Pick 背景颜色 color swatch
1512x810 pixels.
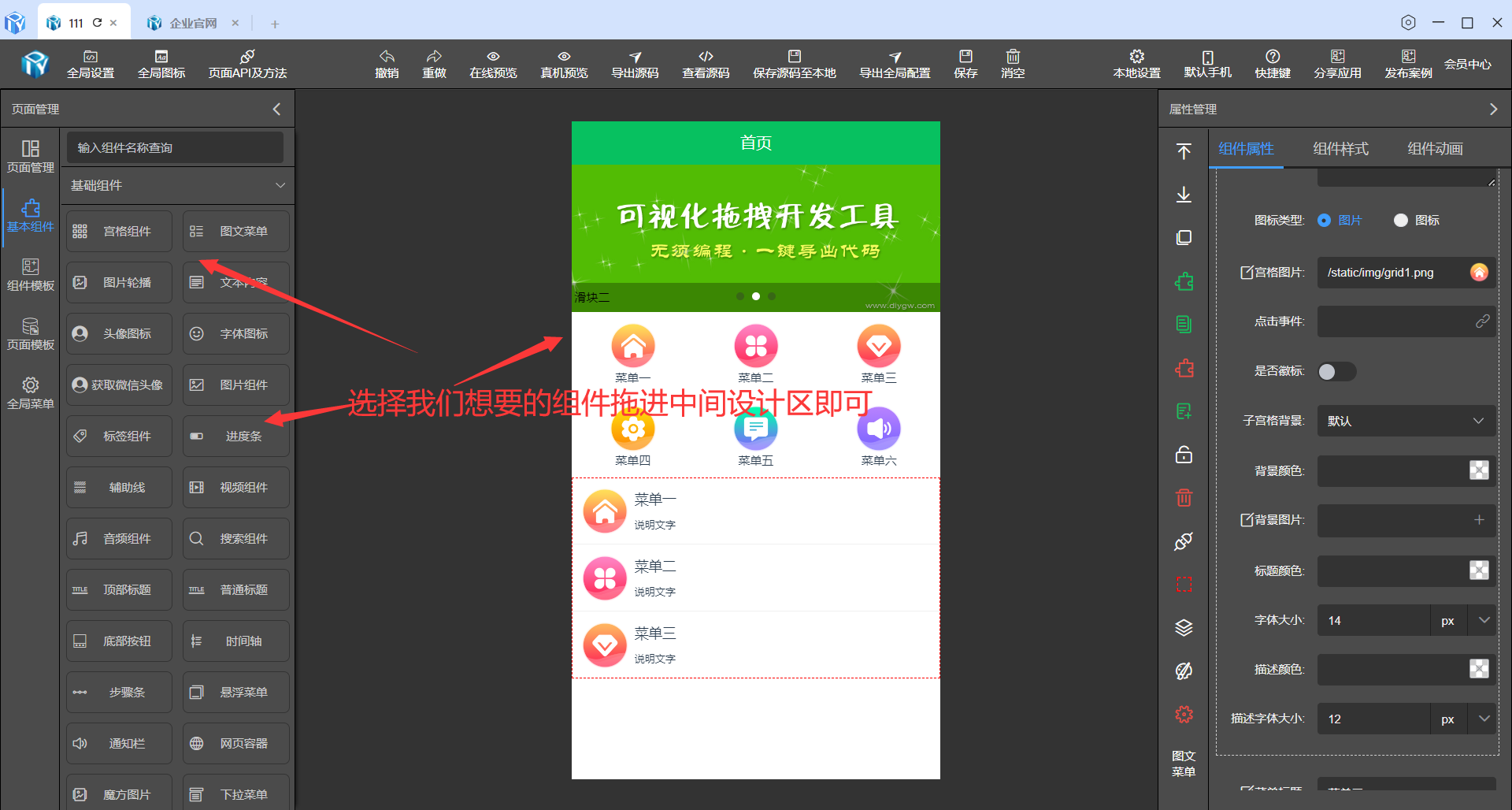(1479, 470)
